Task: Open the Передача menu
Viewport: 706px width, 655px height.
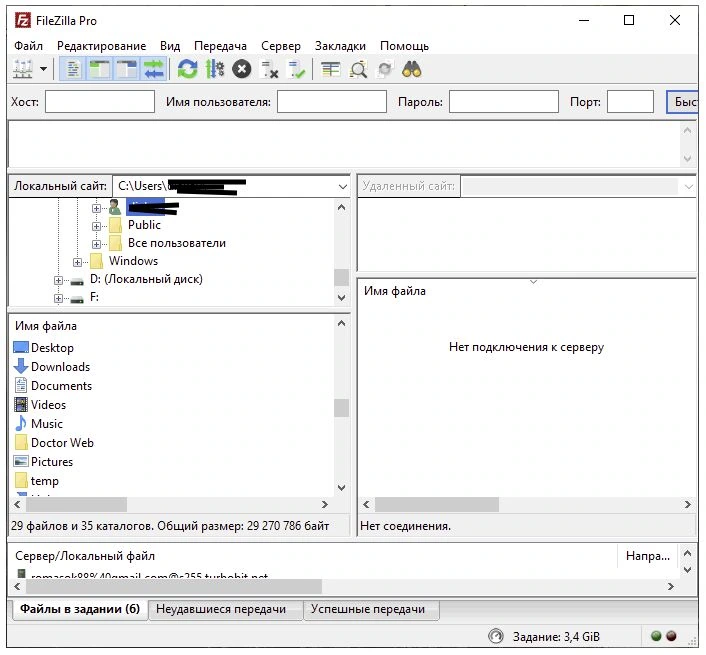Action: (x=220, y=46)
